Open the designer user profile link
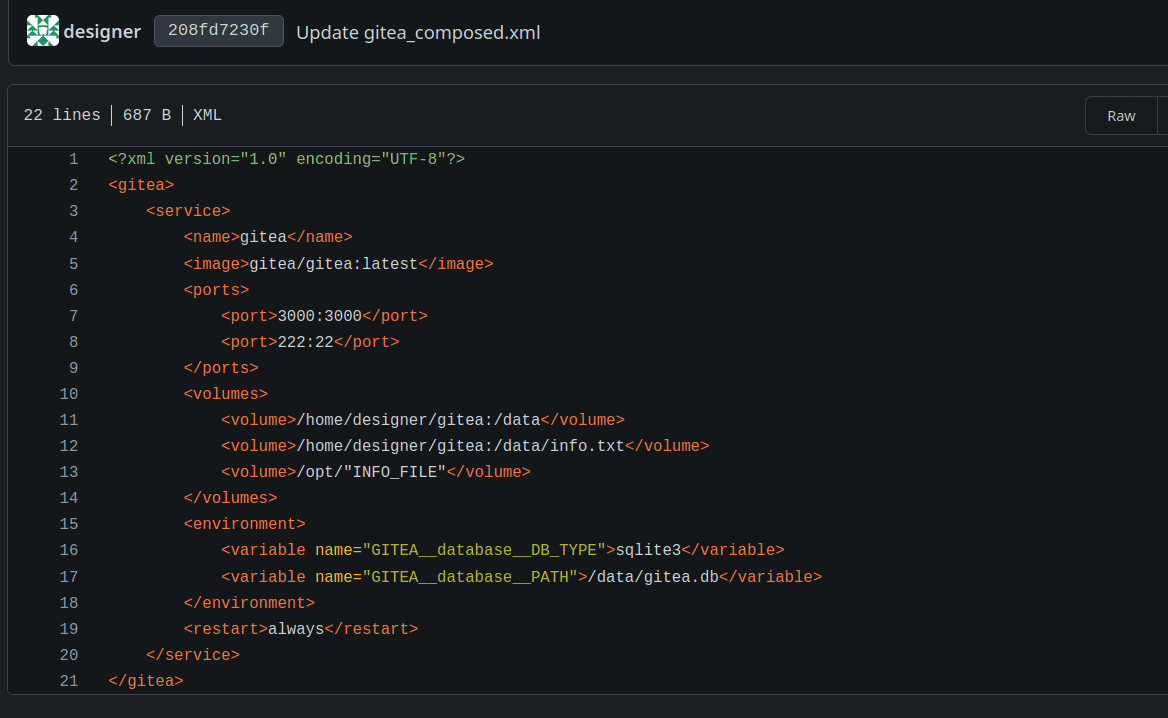Viewport: 1168px width, 718px height. tap(102, 32)
